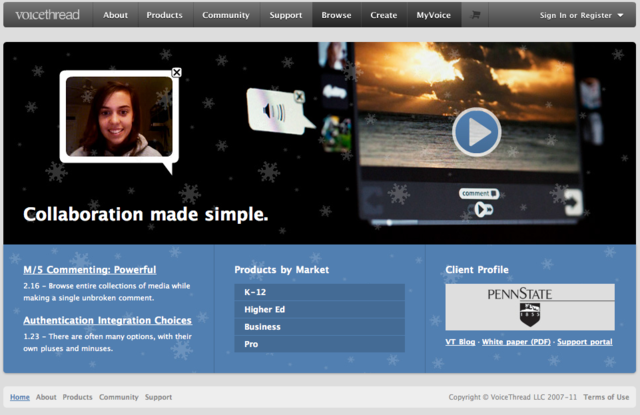Viewport: 640px width, 415px height.
Task: Click the About footer link
Action: tap(46, 397)
